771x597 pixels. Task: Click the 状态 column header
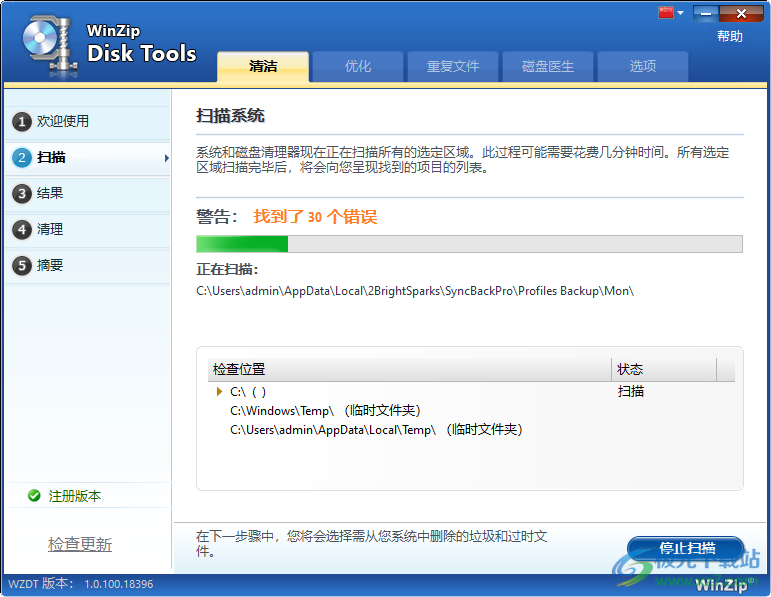664,369
